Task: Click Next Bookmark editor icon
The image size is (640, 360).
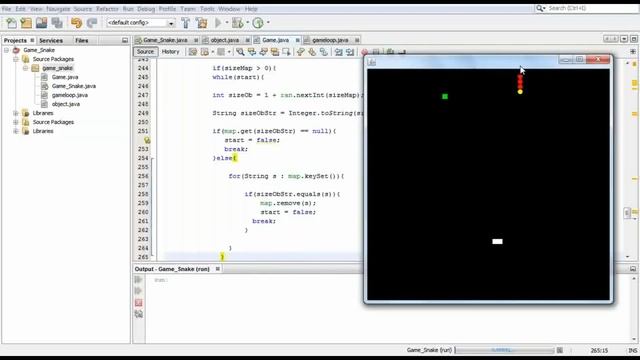Action: tap(312, 52)
